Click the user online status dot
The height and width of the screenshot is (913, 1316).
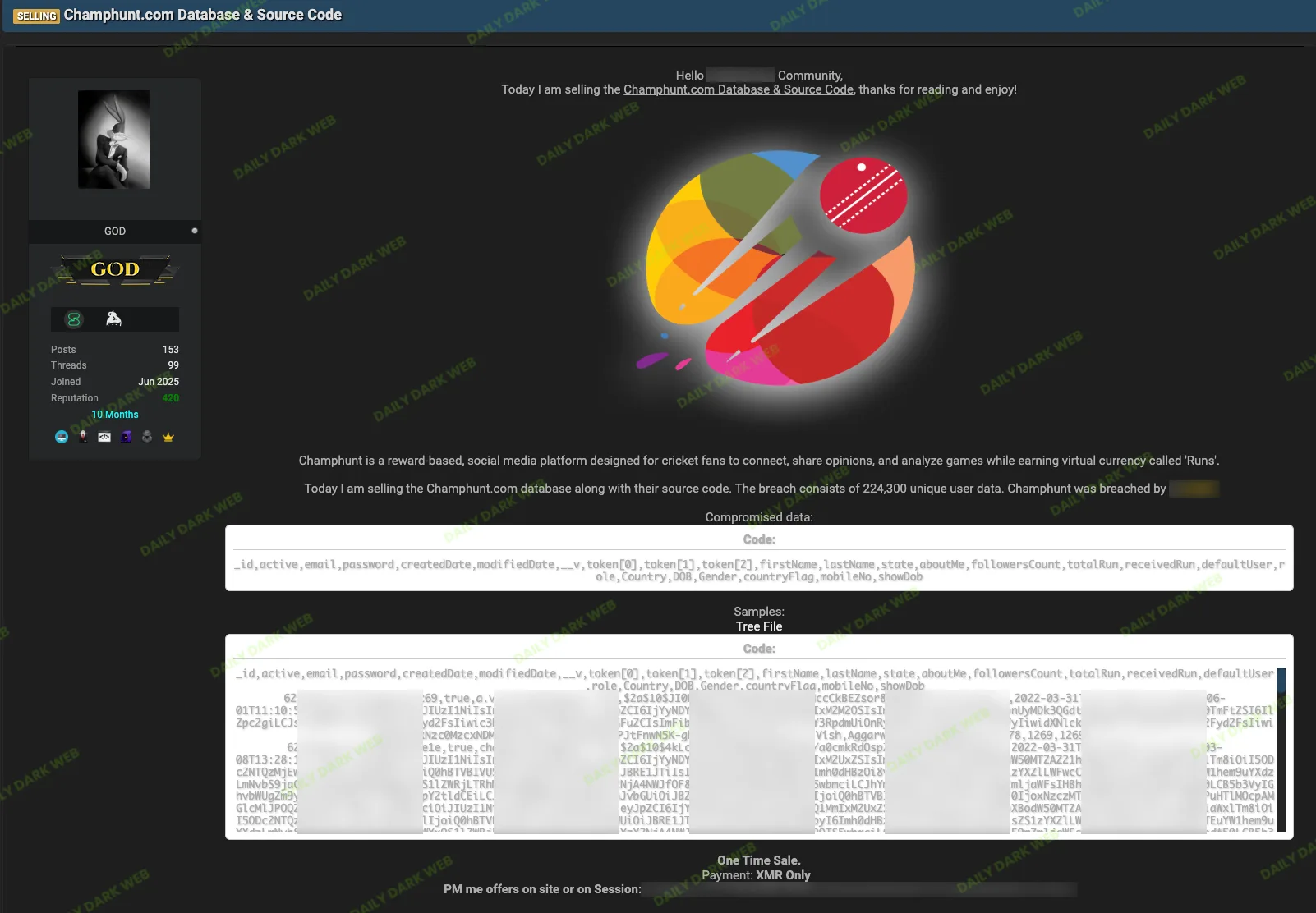point(195,231)
